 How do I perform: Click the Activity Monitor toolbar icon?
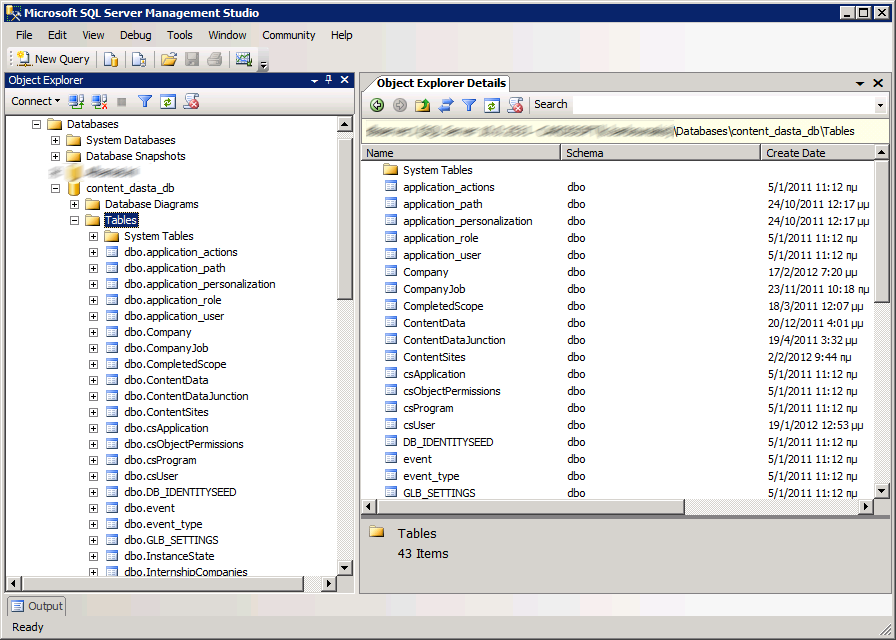pyautogui.click(x=244, y=59)
